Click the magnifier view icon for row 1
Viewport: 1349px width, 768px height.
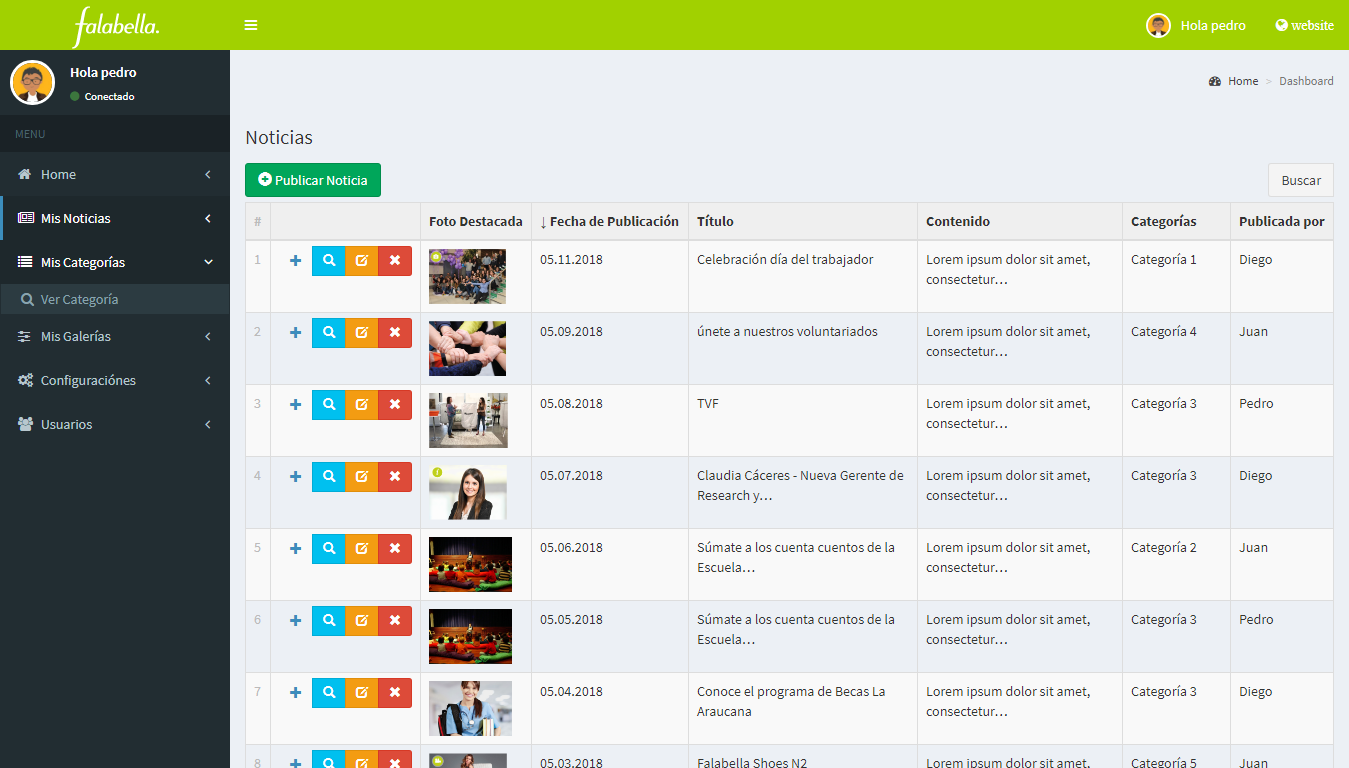click(328, 260)
